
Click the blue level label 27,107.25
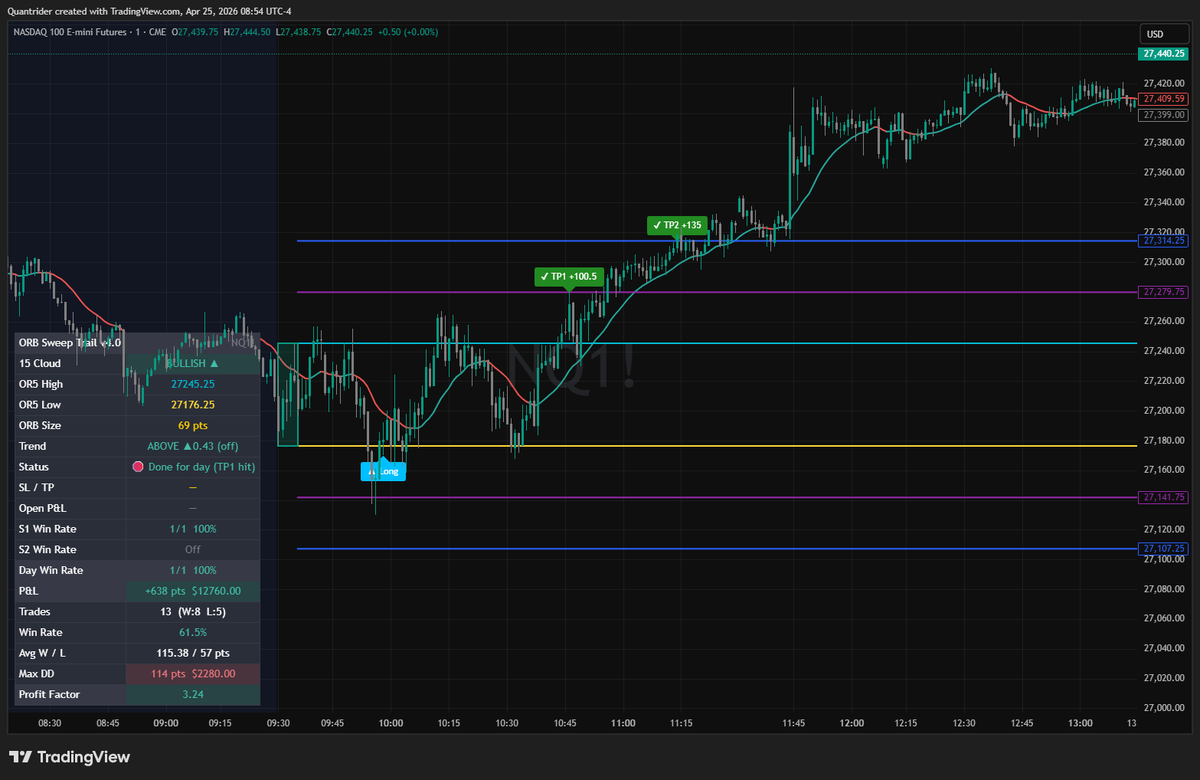[x=1164, y=549]
